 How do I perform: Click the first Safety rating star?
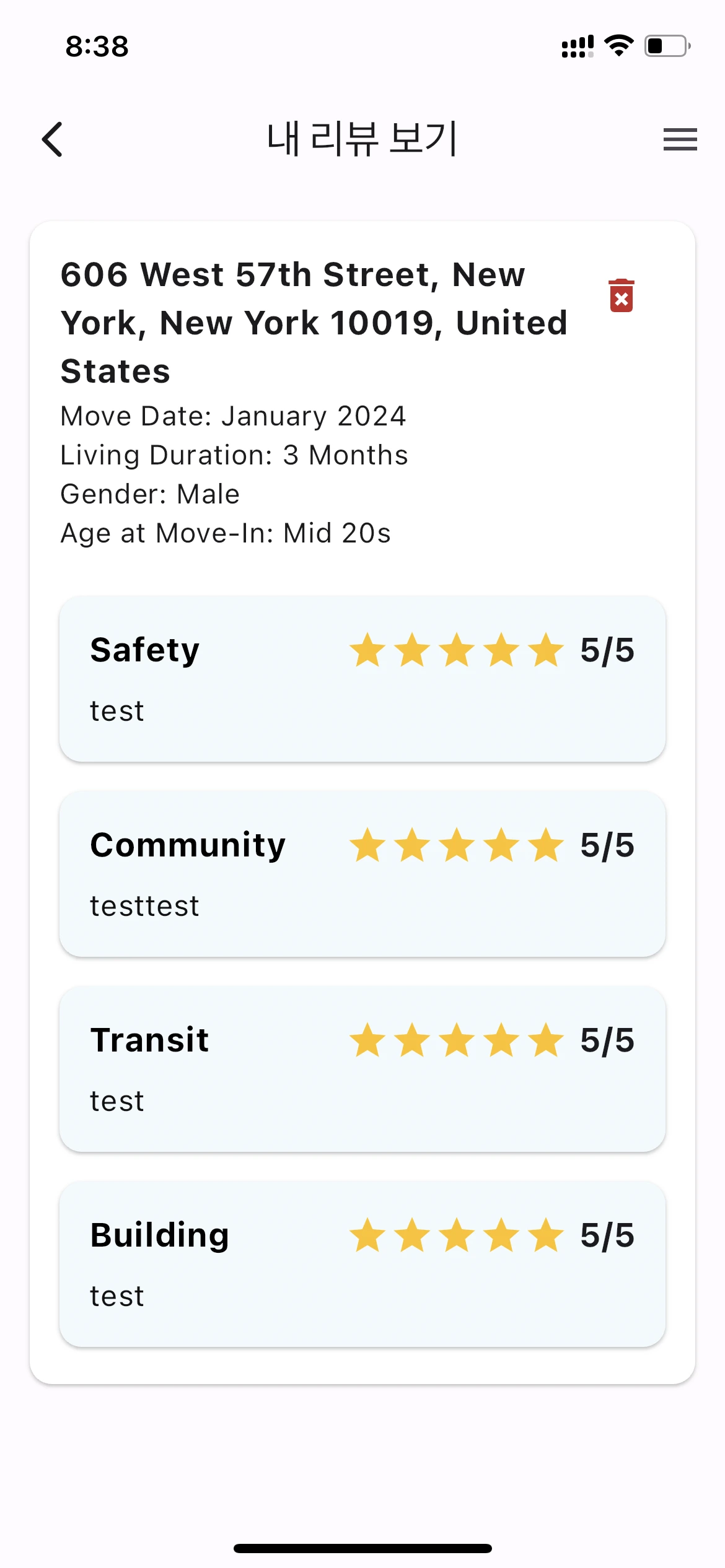tap(367, 650)
